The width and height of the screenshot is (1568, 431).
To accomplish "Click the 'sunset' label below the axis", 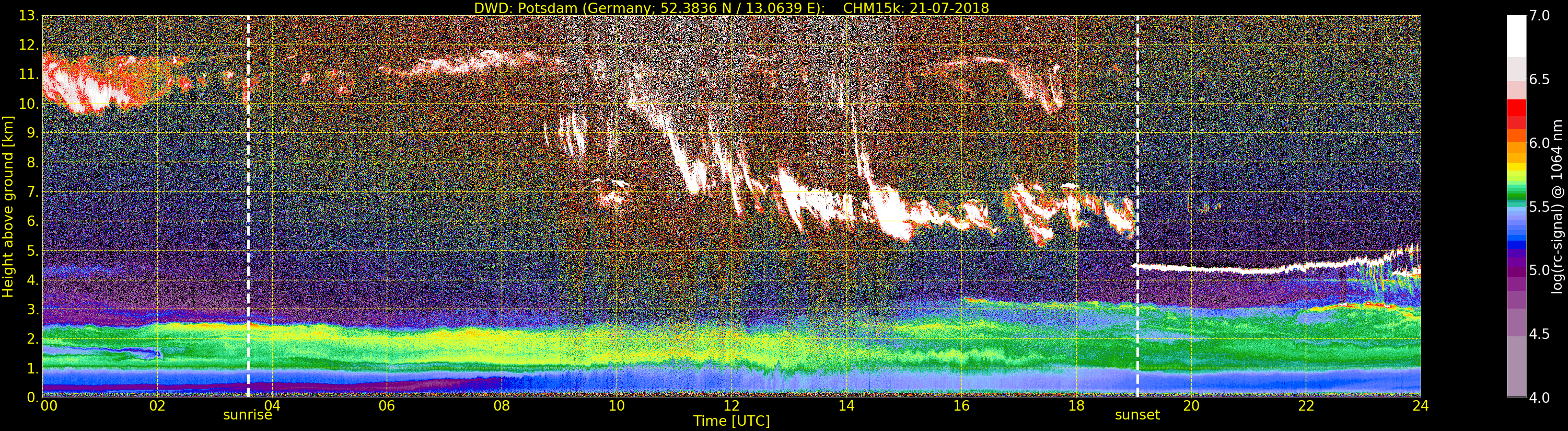I will (x=1137, y=415).
